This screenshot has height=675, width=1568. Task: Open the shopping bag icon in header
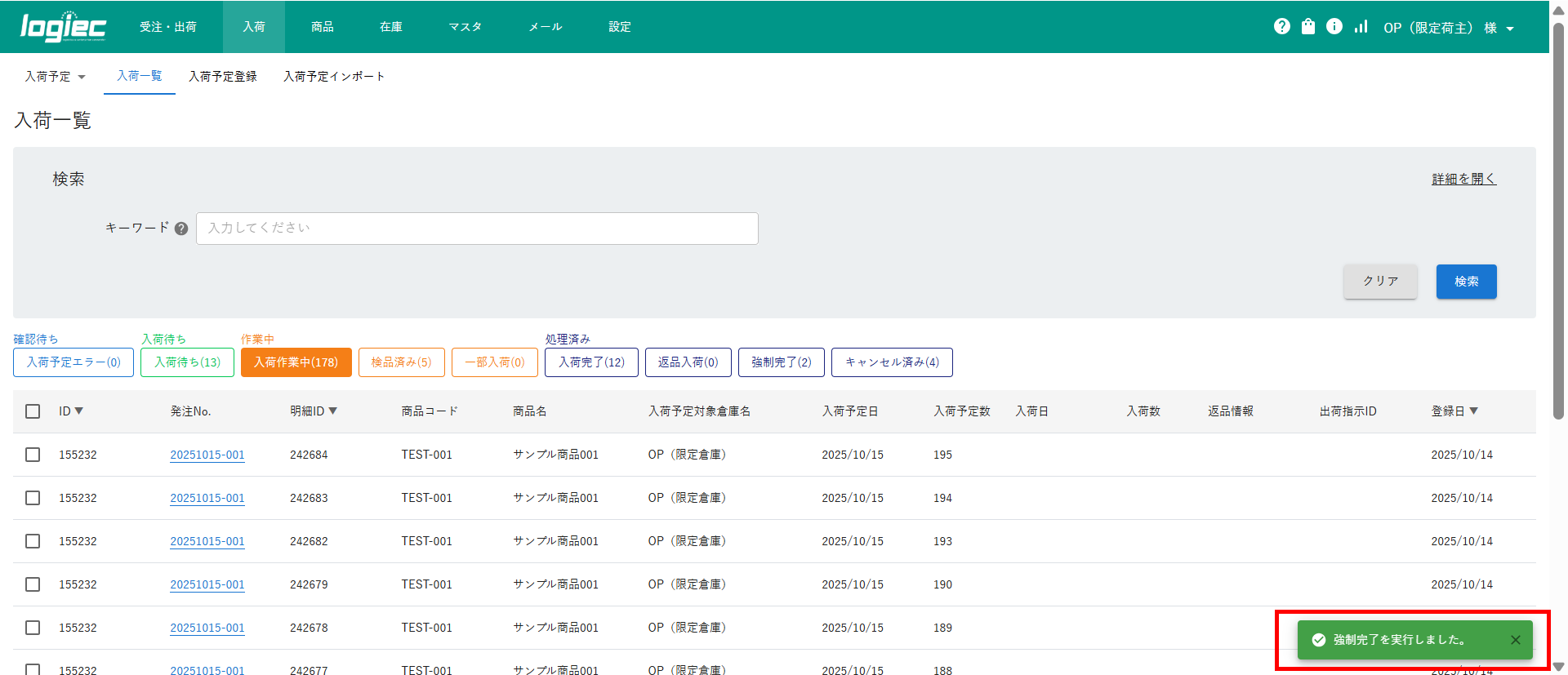tap(1307, 27)
